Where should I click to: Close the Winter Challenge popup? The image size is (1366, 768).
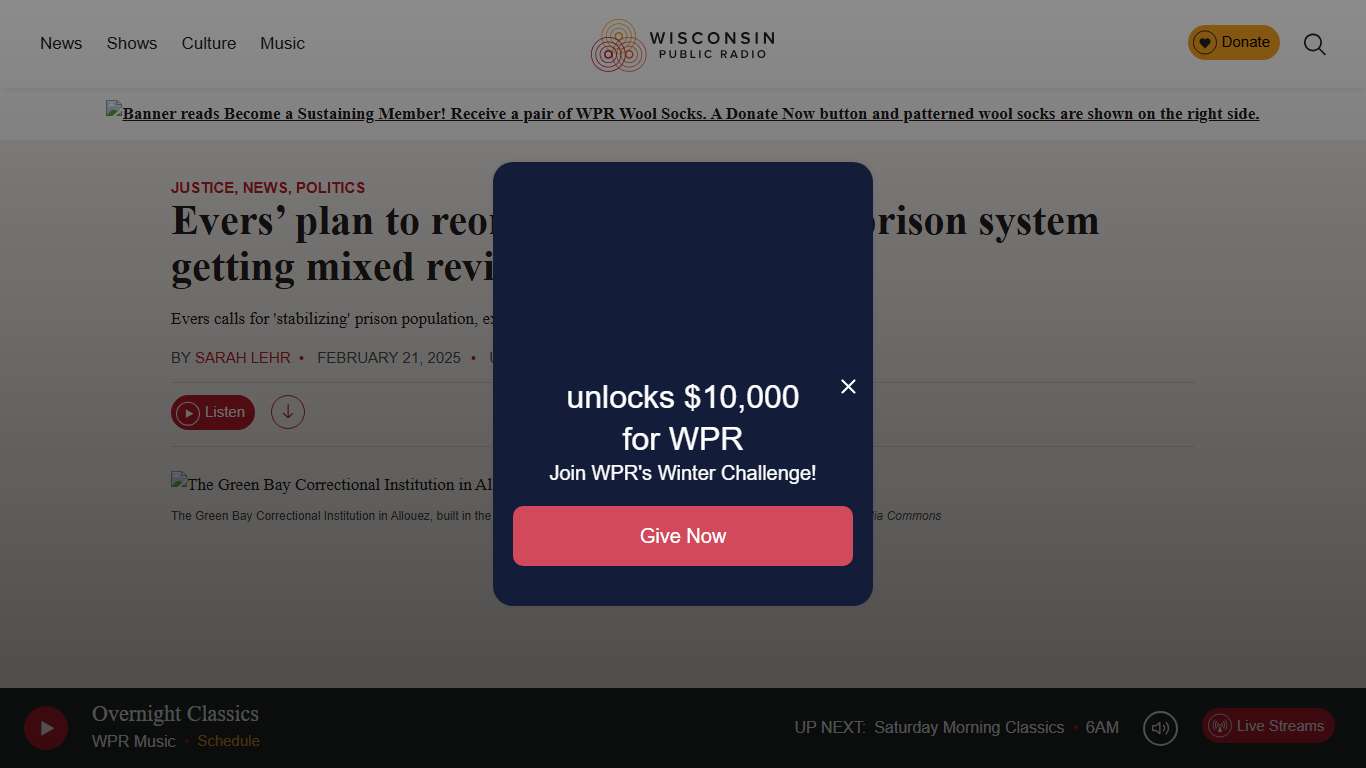click(848, 387)
